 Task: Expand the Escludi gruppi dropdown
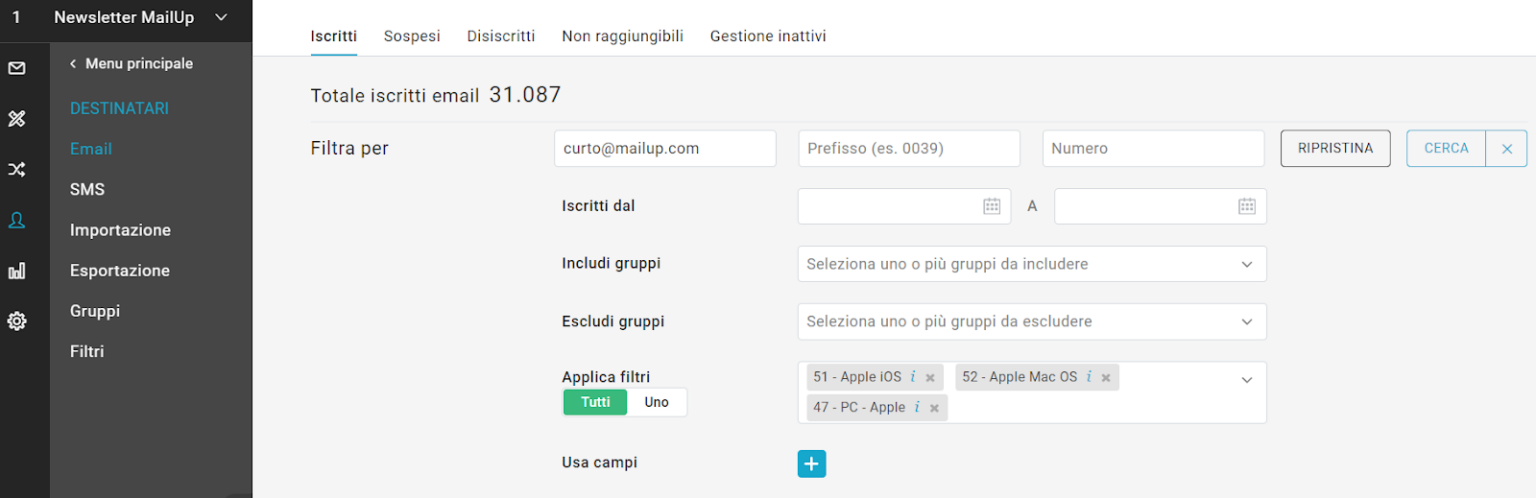tap(1246, 322)
